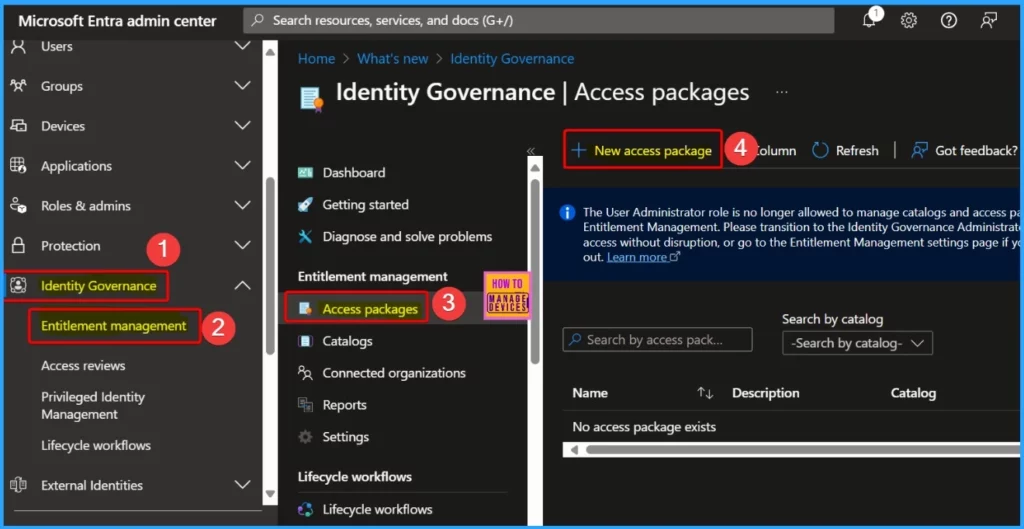Click the Devices icon in sidebar
The width and height of the screenshot is (1024, 529).
click(18, 126)
